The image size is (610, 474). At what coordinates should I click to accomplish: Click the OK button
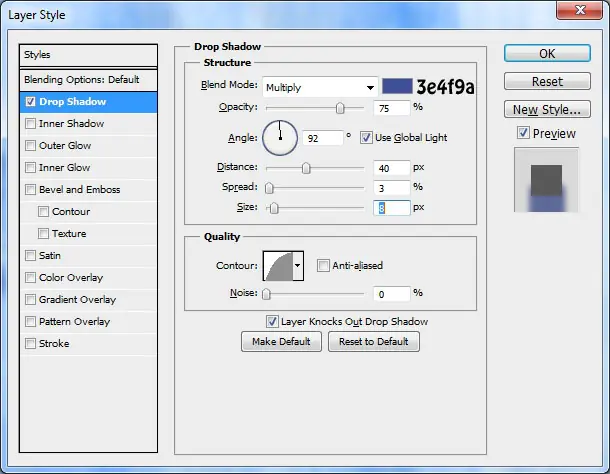coord(547,53)
